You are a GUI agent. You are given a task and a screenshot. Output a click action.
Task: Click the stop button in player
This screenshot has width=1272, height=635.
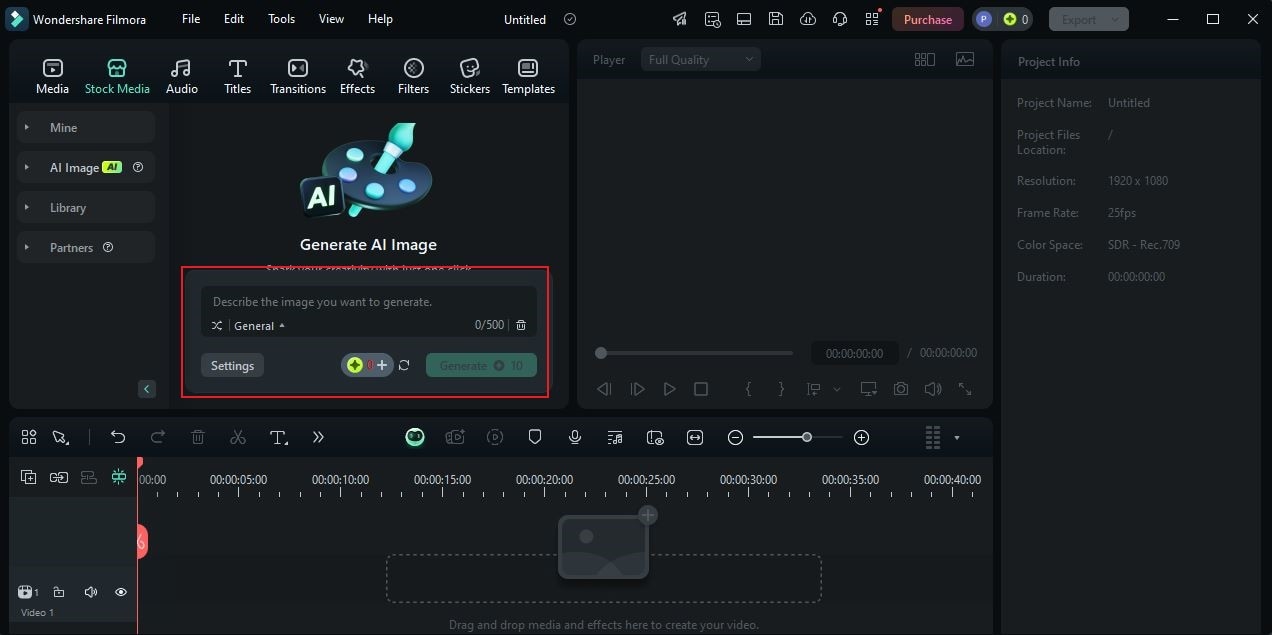(701, 389)
